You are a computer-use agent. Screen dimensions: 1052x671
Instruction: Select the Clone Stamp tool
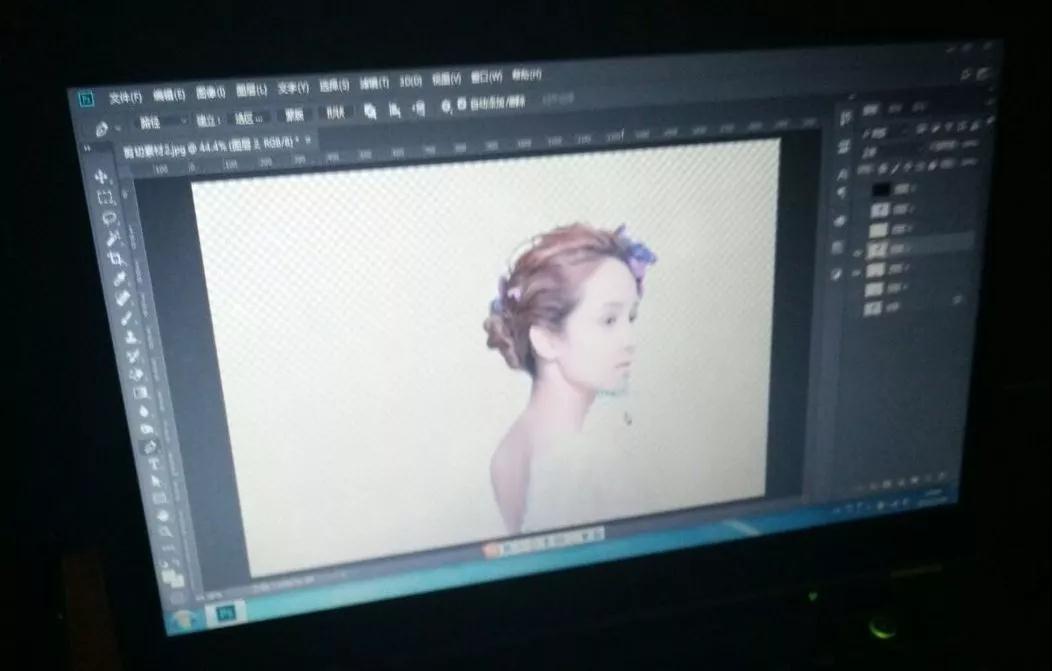click(131, 336)
